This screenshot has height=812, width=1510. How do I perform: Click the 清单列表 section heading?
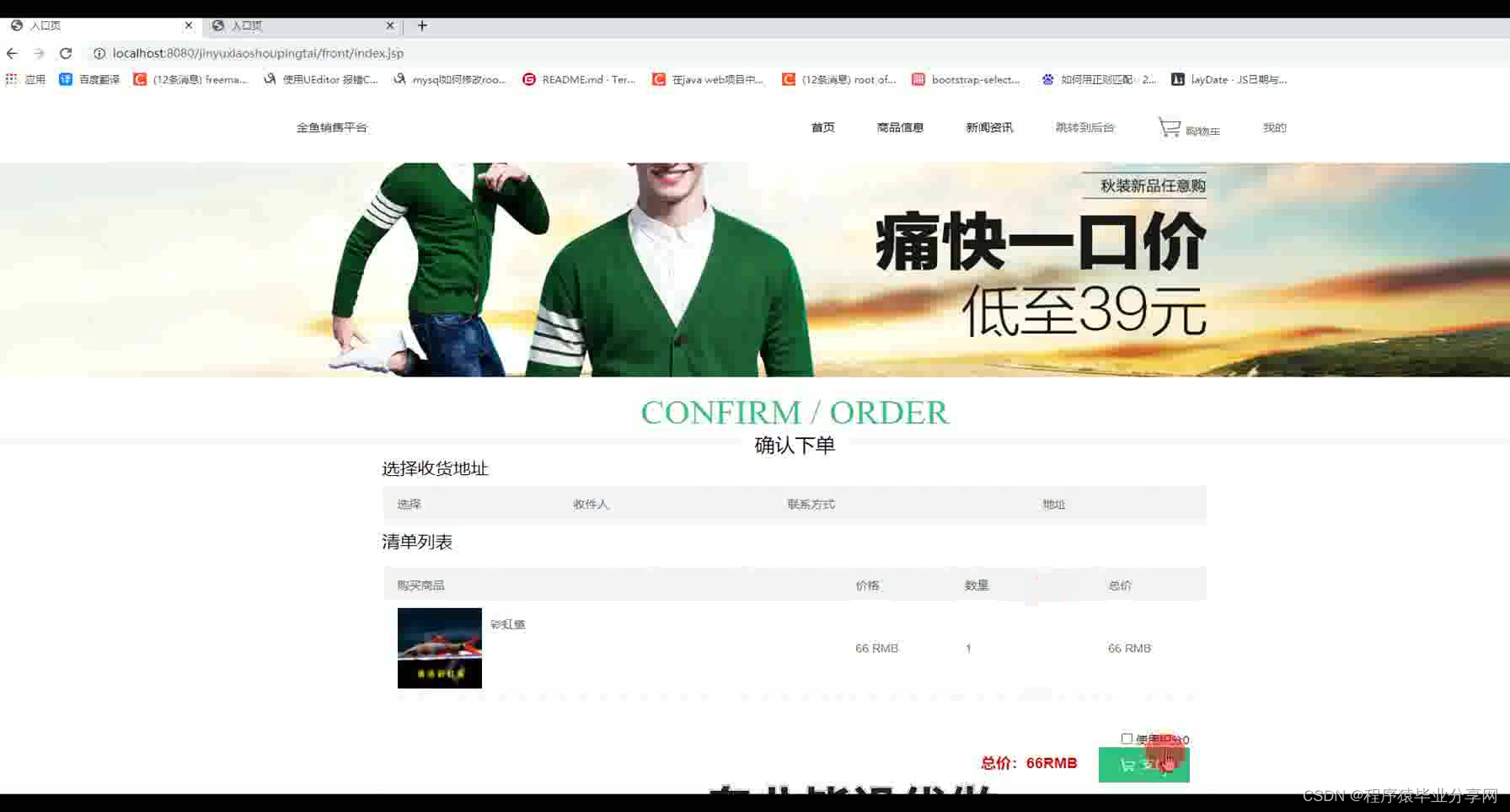(417, 542)
